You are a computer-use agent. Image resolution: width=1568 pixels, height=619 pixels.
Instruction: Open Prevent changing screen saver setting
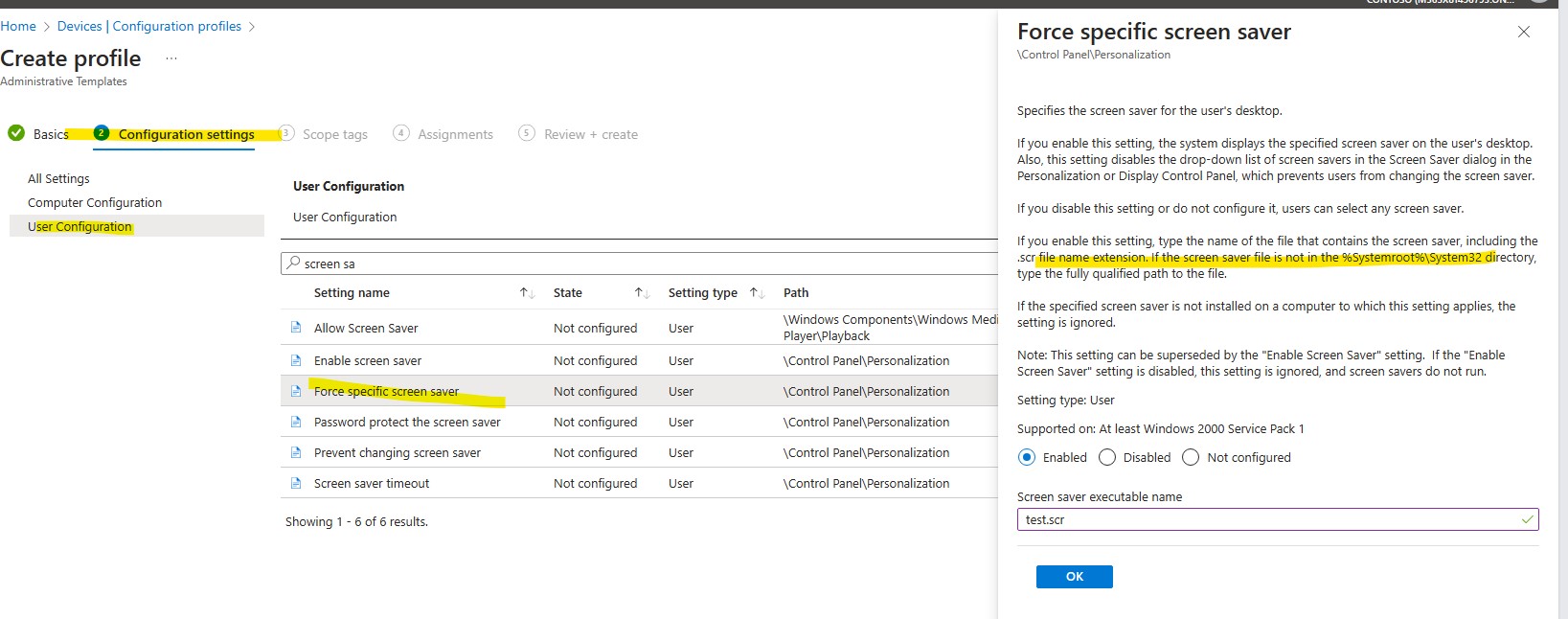[x=398, y=452]
